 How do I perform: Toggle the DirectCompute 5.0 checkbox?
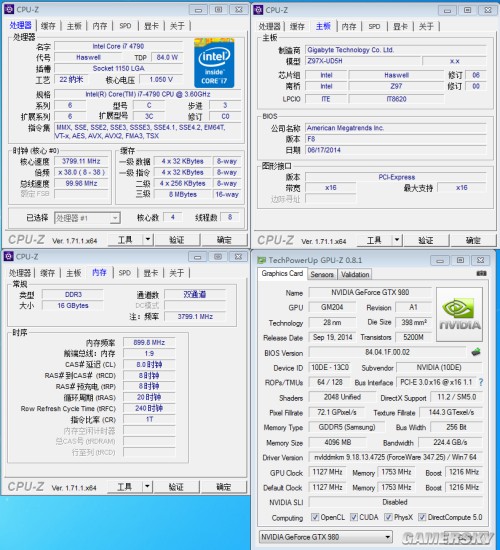tap(422, 517)
